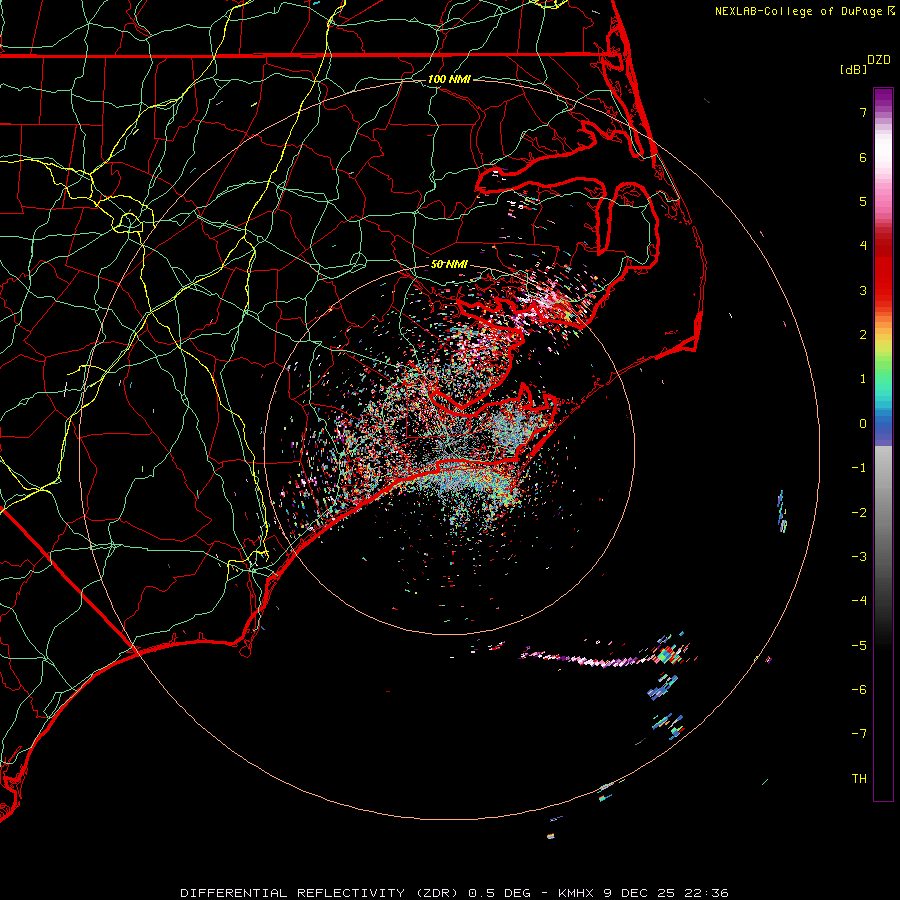Image resolution: width=900 pixels, height=900 pixels.
Task: Click the 0 value on color scale
Action: [x=863, y=424]
